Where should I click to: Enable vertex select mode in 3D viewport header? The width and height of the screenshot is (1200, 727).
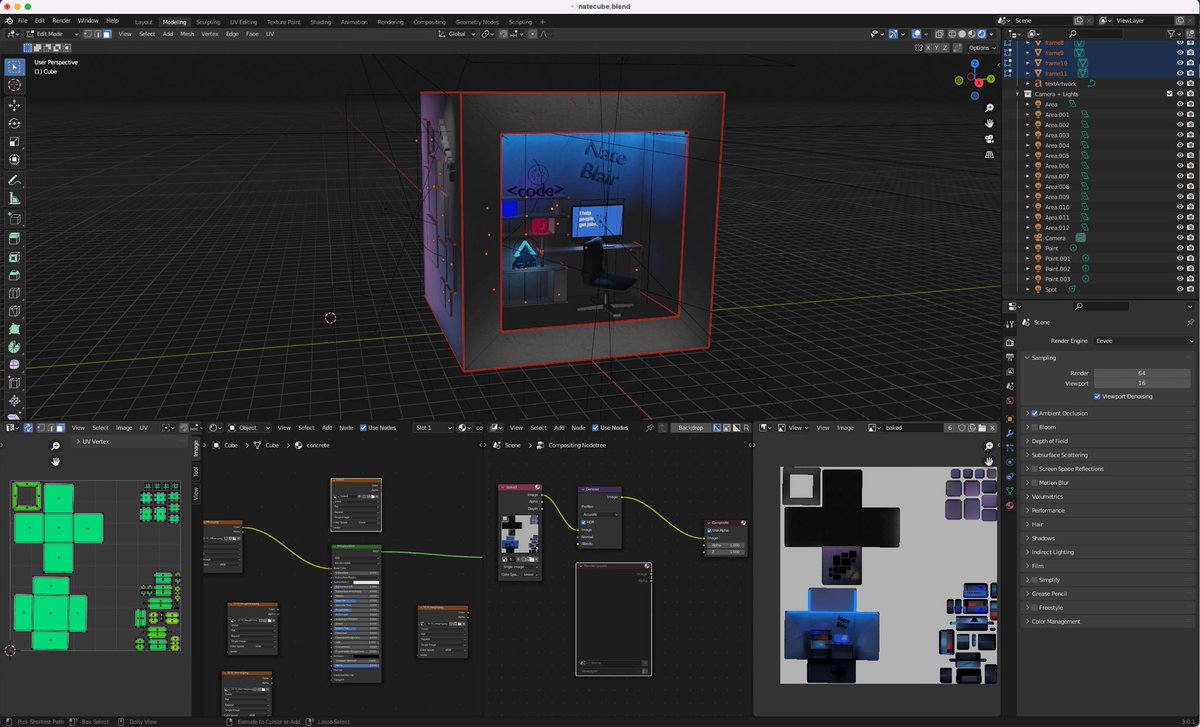86,34
